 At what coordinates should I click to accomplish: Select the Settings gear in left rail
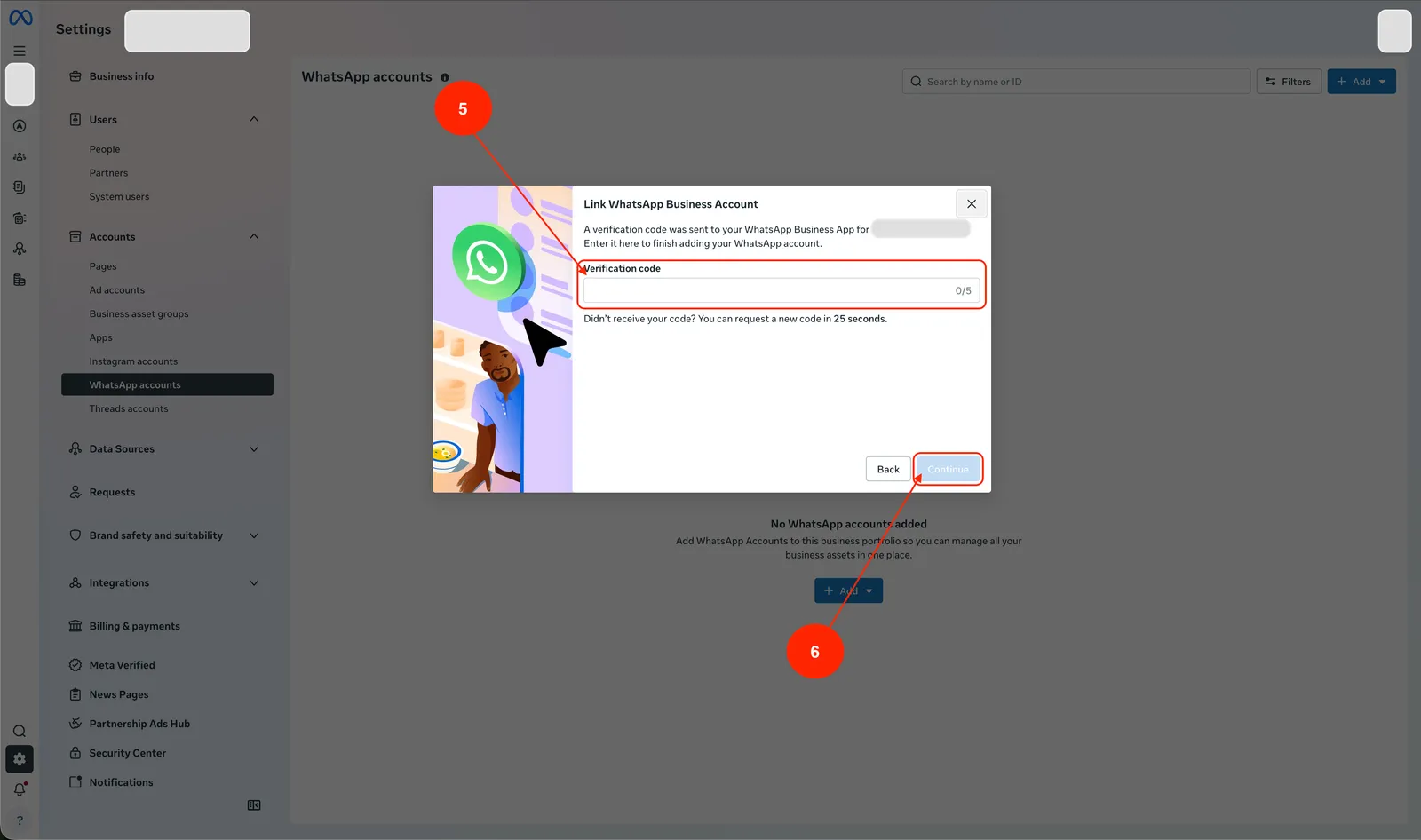click(x=20, y=759)
